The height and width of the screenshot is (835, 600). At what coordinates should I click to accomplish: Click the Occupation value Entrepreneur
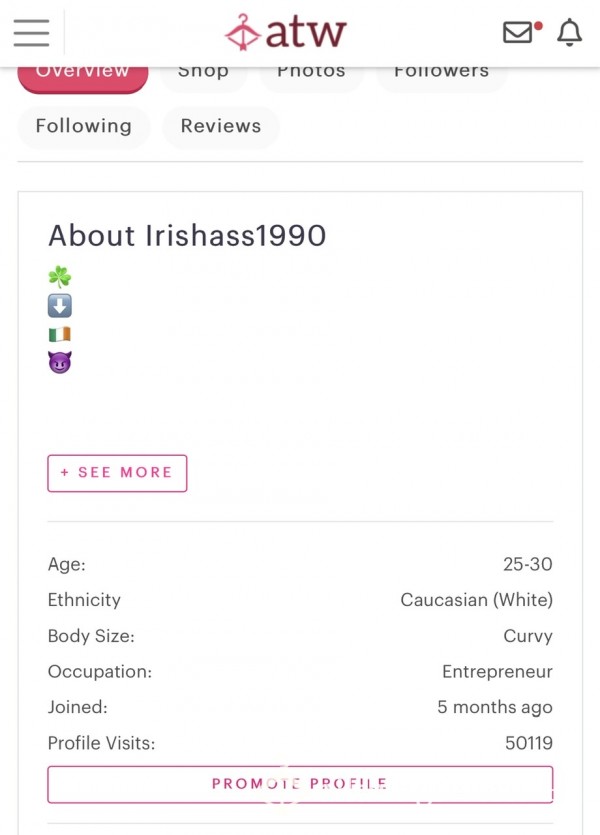pos(497,672)
